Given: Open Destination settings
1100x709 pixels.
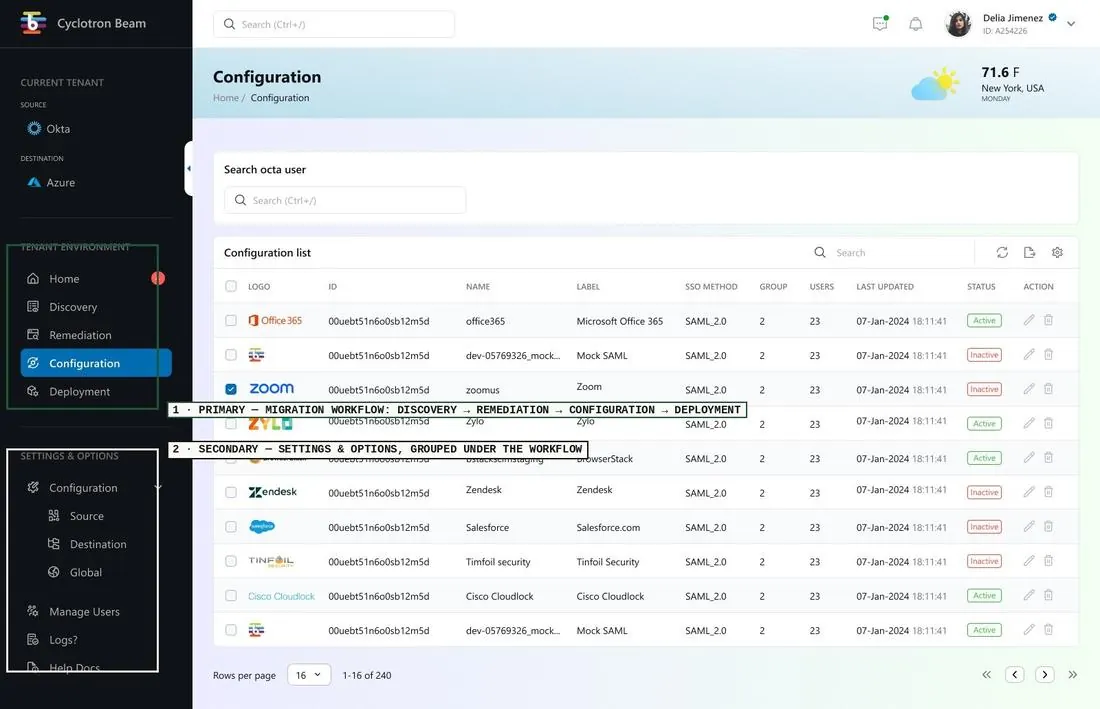Looking at the screenshot, I should 98,543.
